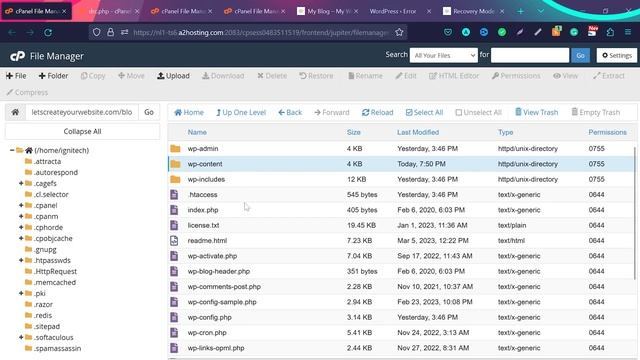Create a new Folder from toolbar
The height and width of the screenshot is (360, 640).
pos(53,76)
